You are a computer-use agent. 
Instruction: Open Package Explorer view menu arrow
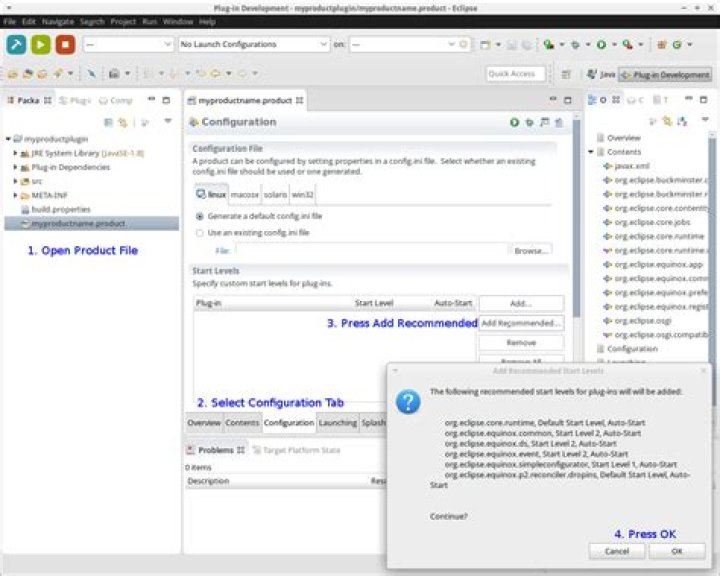pyautogui.click(x=168, y=121)
